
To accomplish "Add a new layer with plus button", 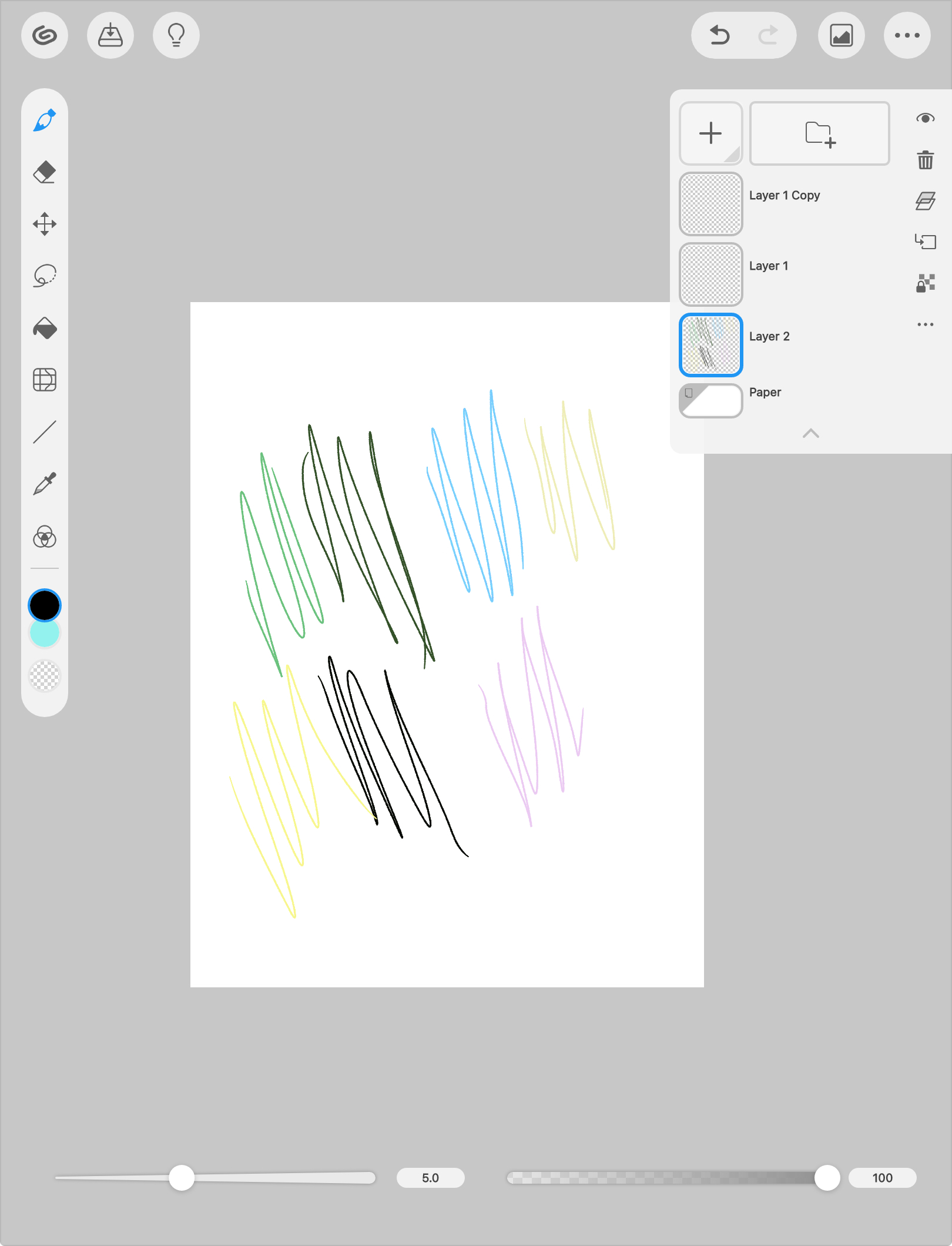I will [711, 133].
